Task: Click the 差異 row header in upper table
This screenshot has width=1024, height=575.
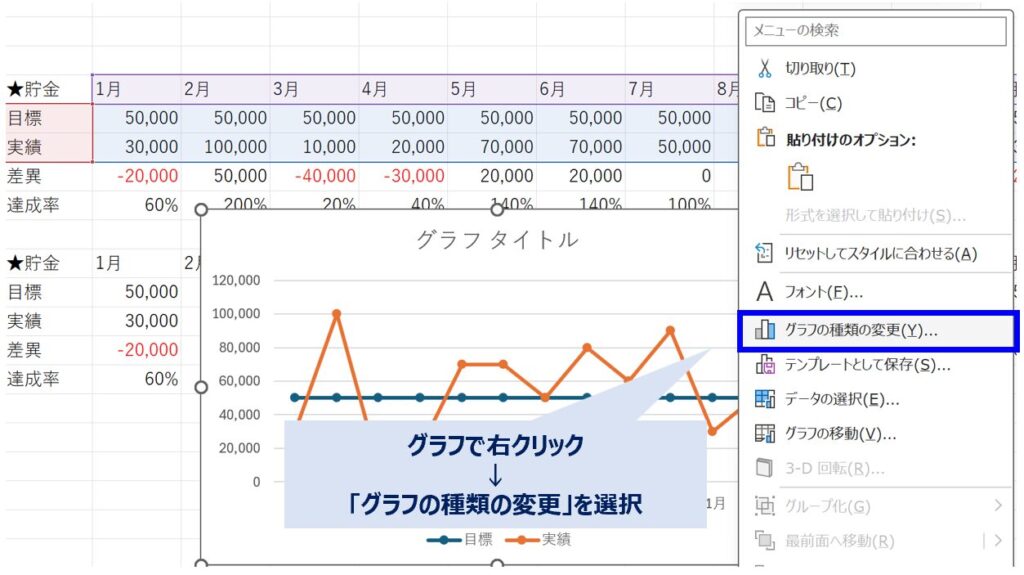Action: [x=48, y=176]
